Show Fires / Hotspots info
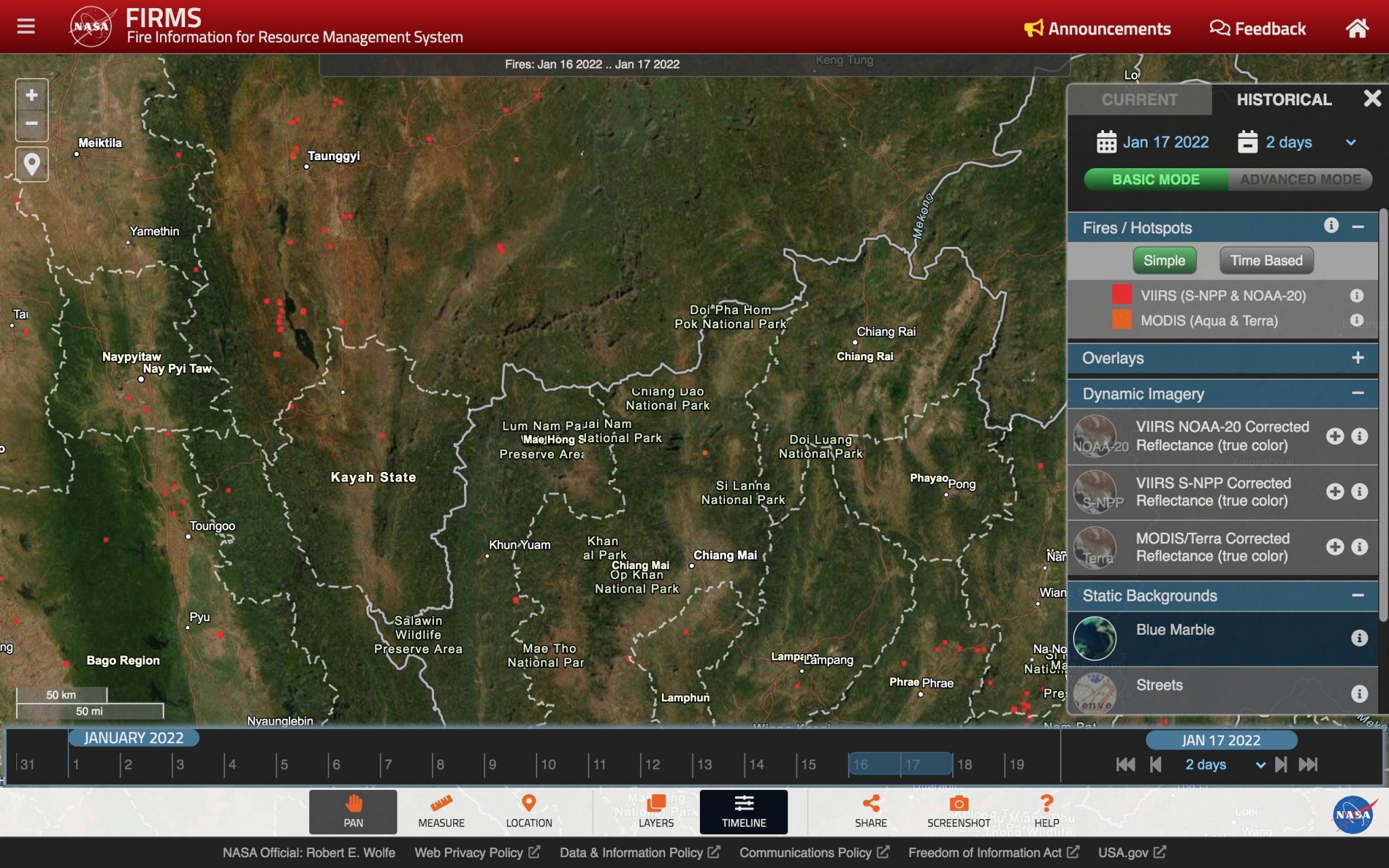The height and width of the screenshot is (868, 1389). (x=1331, y=226)
